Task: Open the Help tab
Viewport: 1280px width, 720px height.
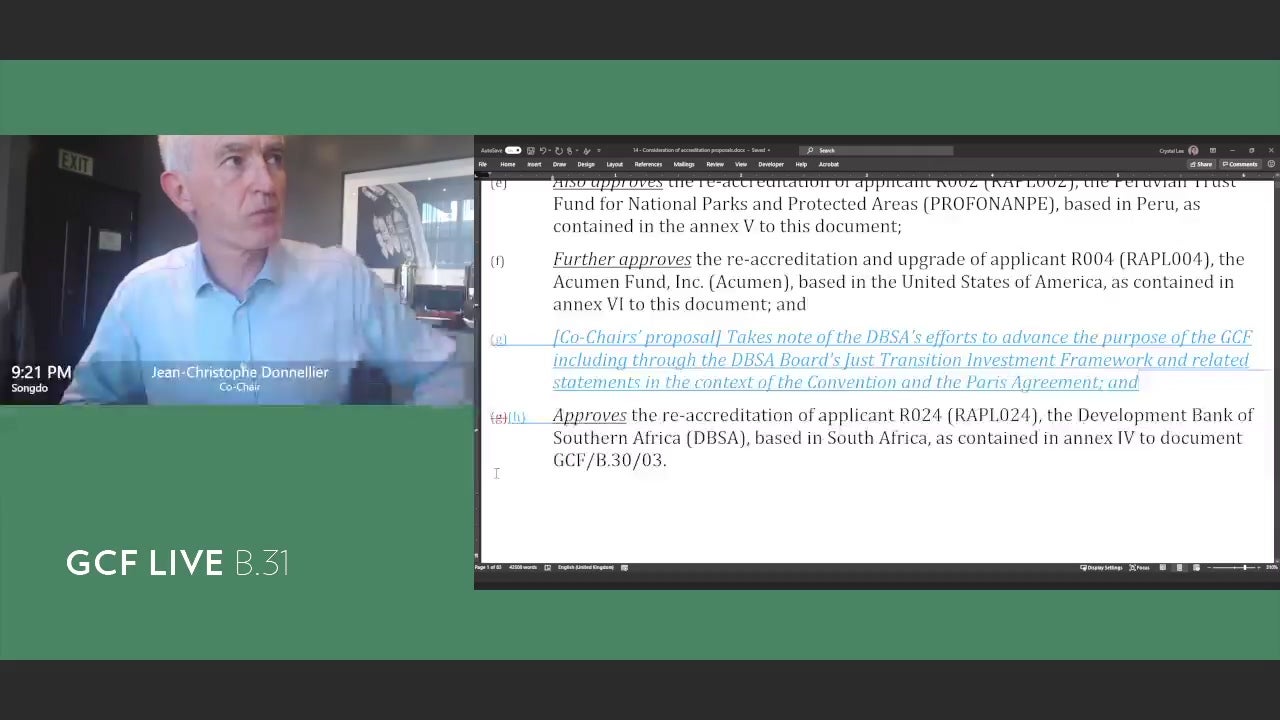Action: click(x=801, y=164)
